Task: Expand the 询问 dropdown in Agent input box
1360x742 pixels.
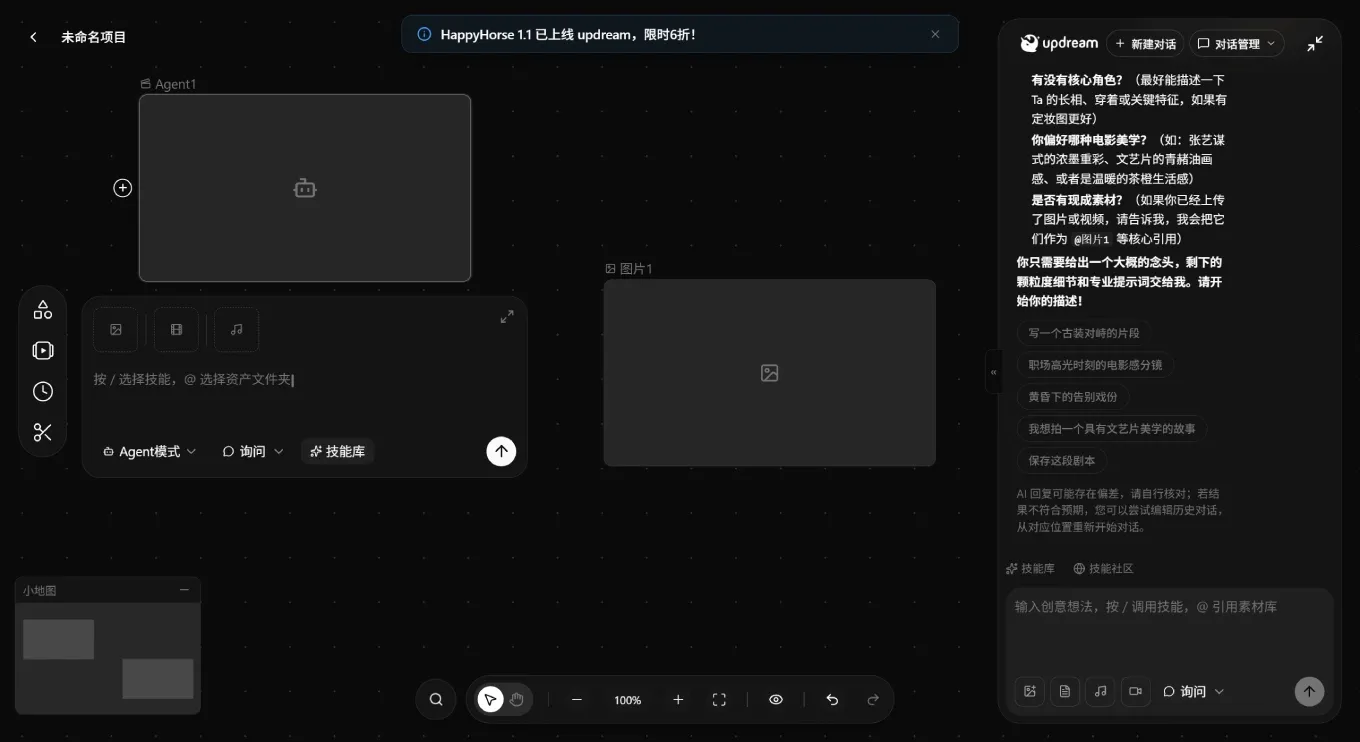Action: click(253, 451)
